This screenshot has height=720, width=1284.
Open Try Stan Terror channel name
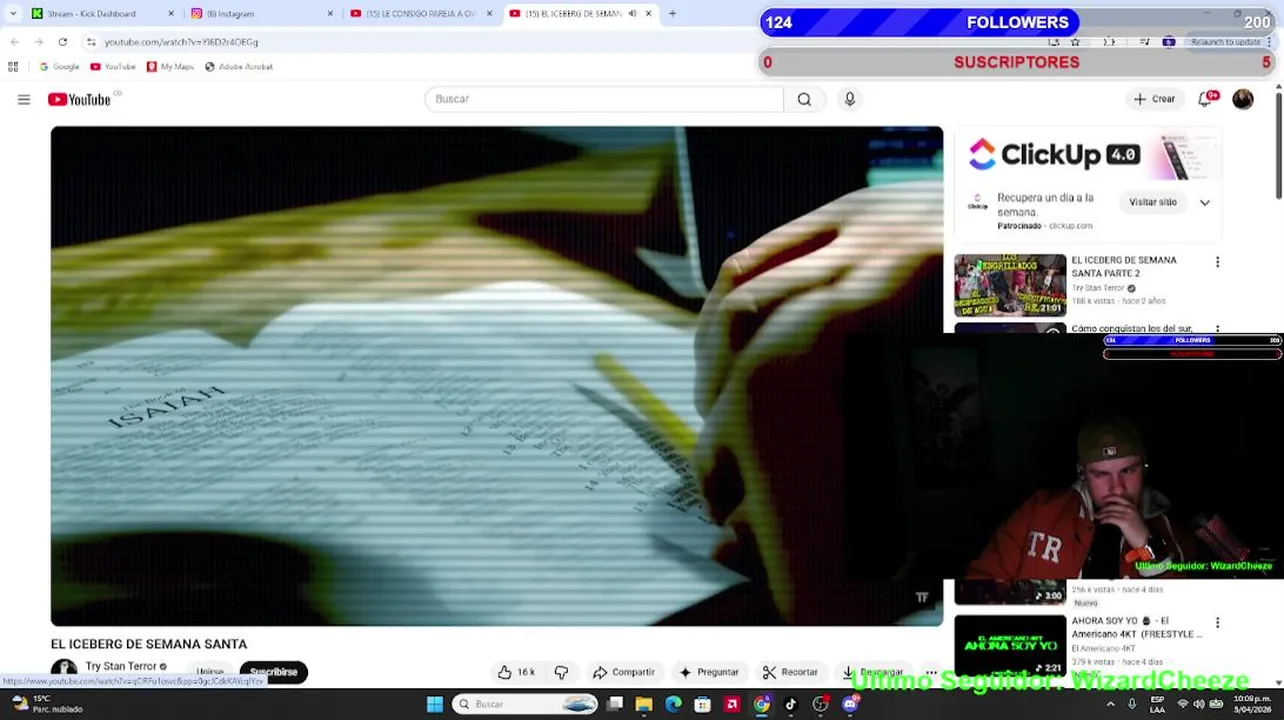[121, 666]
